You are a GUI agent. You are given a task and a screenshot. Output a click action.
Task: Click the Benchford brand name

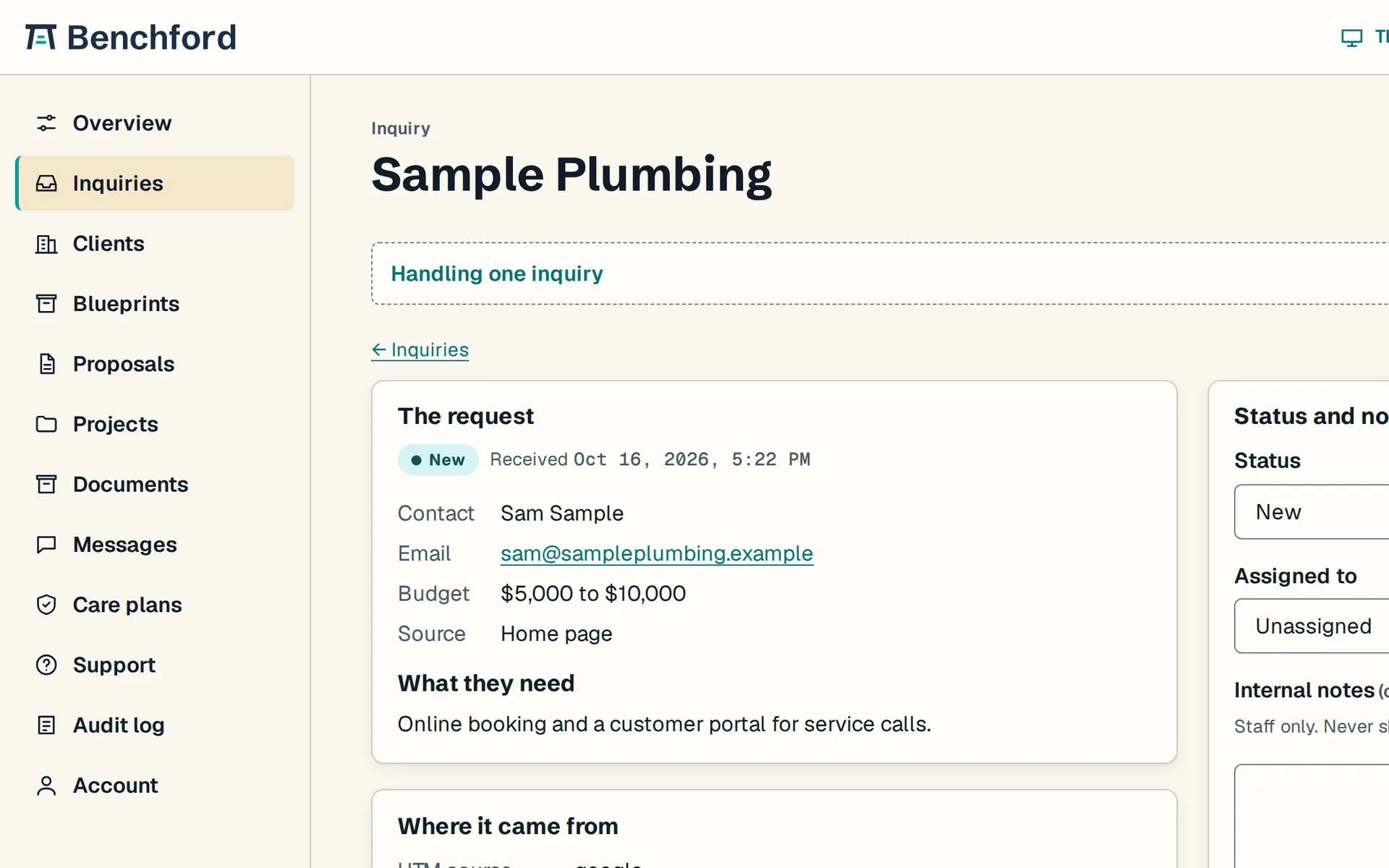tap(152, 38)
